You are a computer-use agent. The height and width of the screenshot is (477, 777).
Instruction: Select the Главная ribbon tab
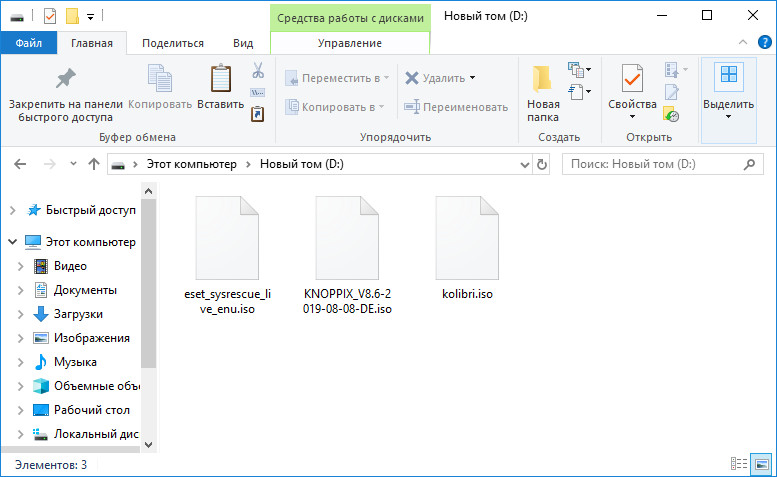tap(92, 43)
